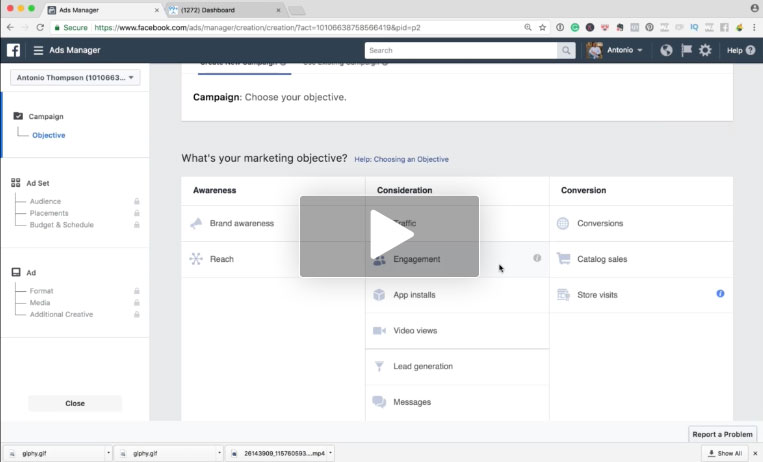Open Help: Choosing an Objective link
The width and height of the screenshot is (763, 462).
pos(401,159)
